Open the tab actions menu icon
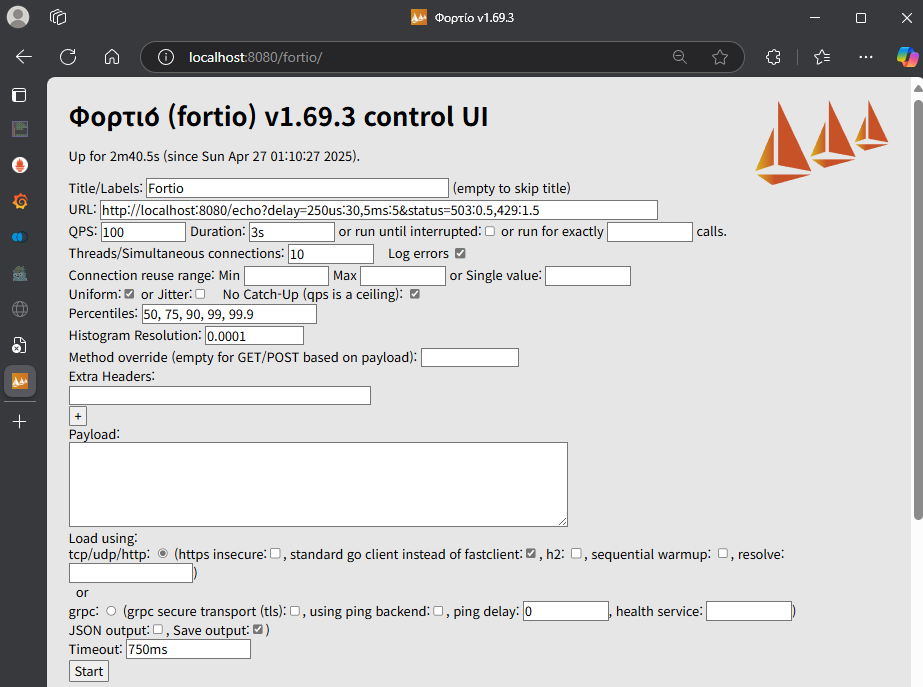The height and width of the screenshot is (687, 923). pos(58,17)
